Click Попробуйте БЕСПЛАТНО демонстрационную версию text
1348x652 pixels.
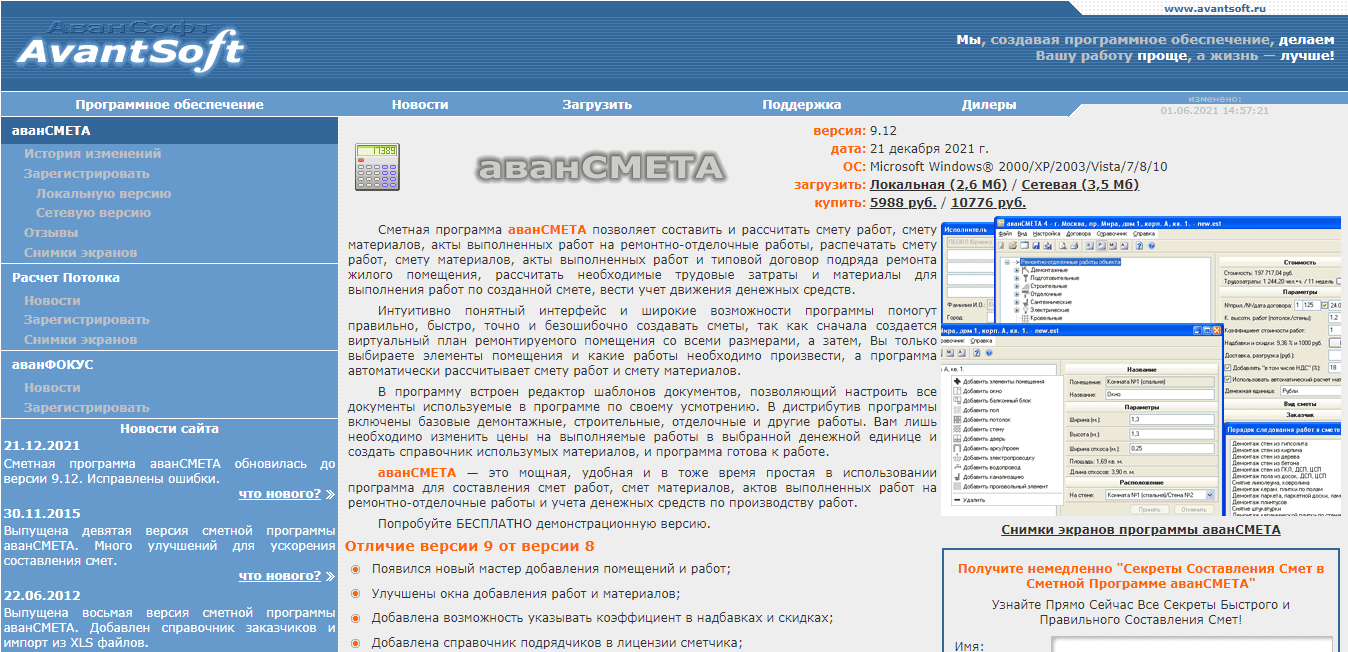pyautogui.click(x=544, y=524)
